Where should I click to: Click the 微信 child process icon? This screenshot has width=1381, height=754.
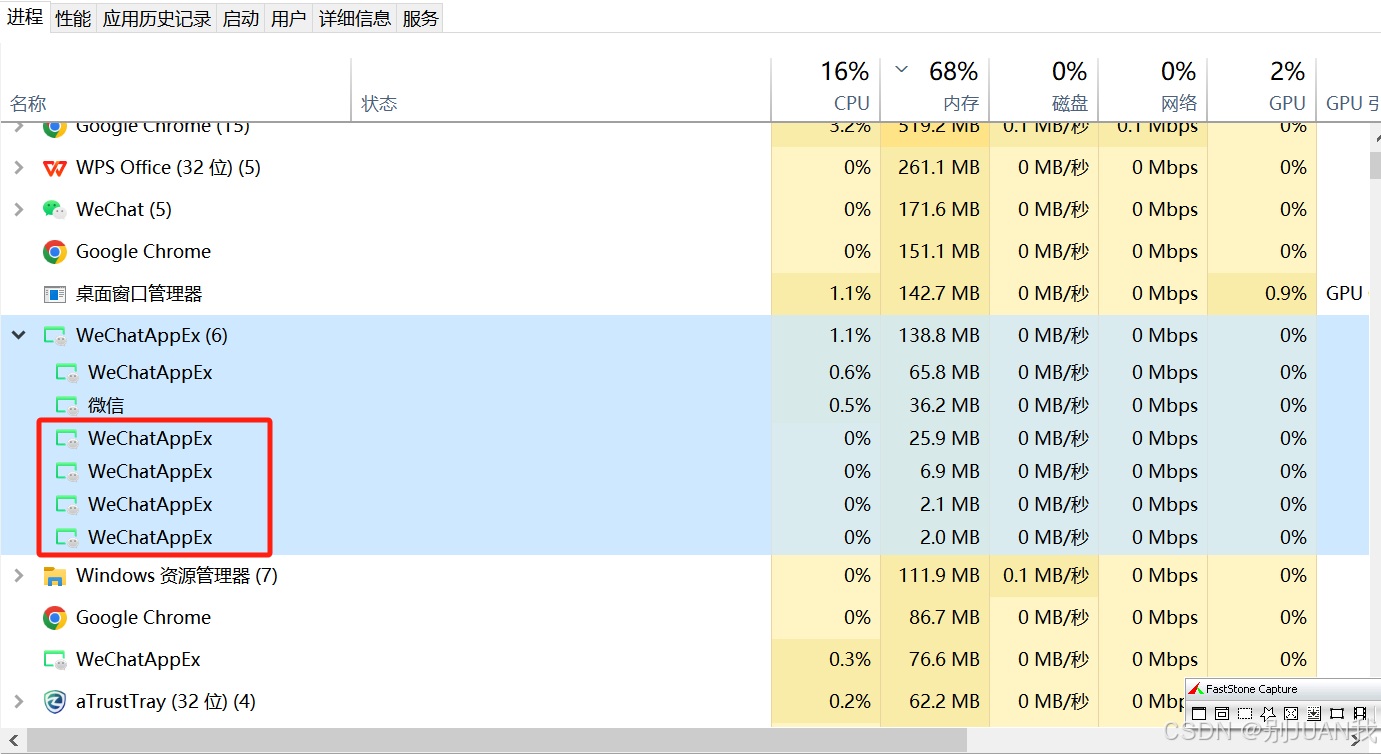click(67, 406)
